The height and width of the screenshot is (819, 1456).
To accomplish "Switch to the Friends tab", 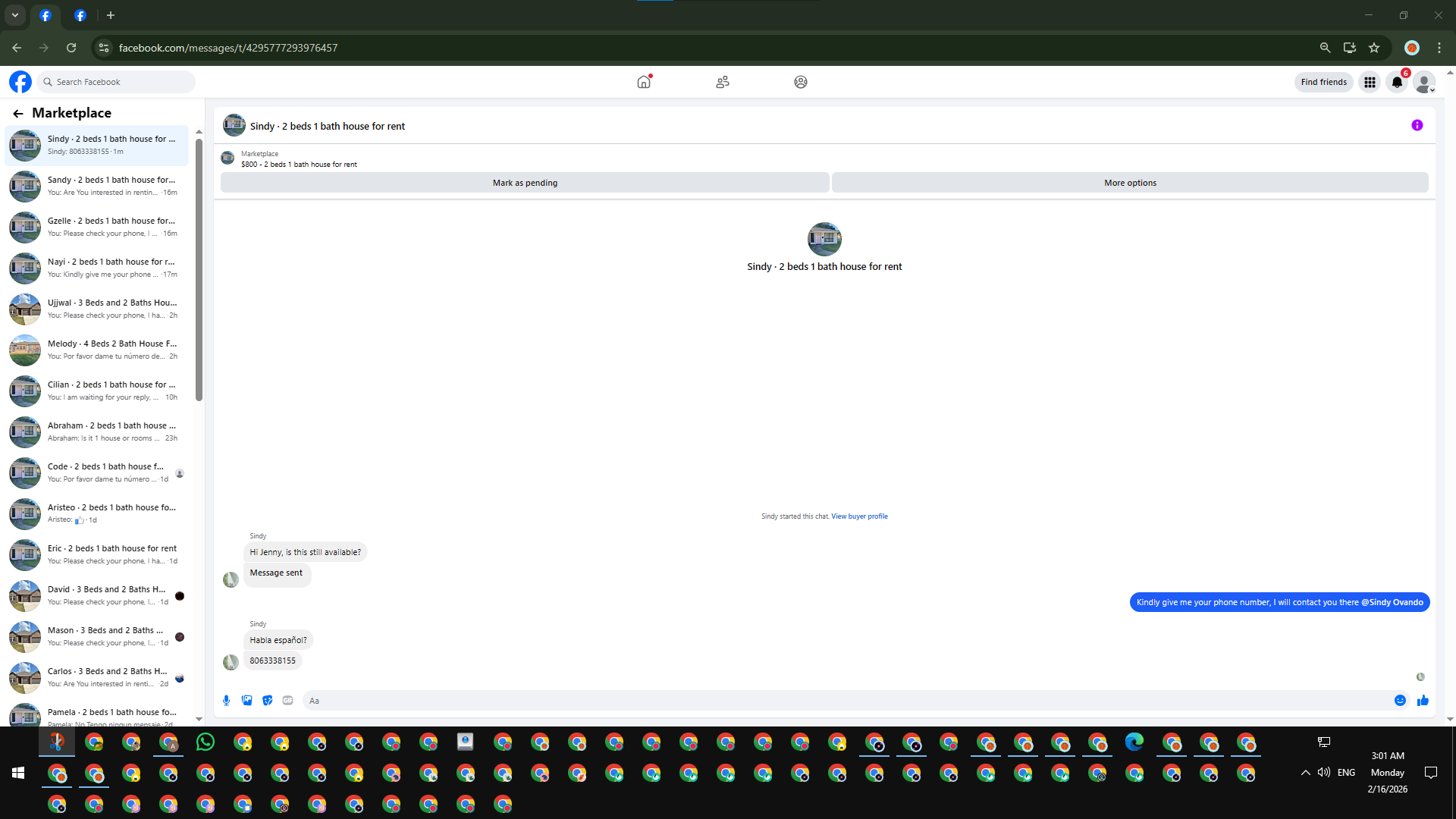I will [x=722, y=82].
